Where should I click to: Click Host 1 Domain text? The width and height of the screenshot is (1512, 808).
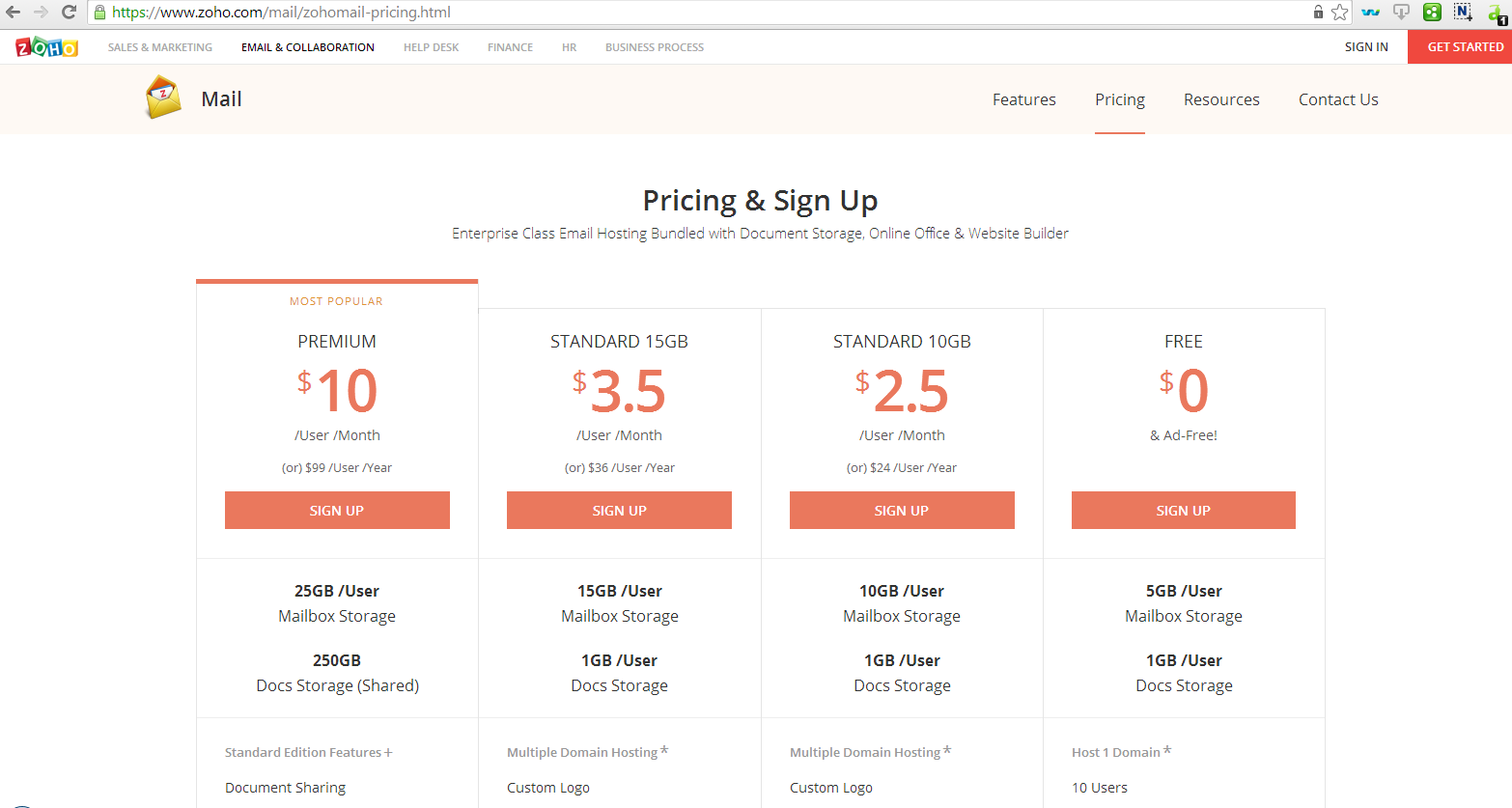[1116, 752]
